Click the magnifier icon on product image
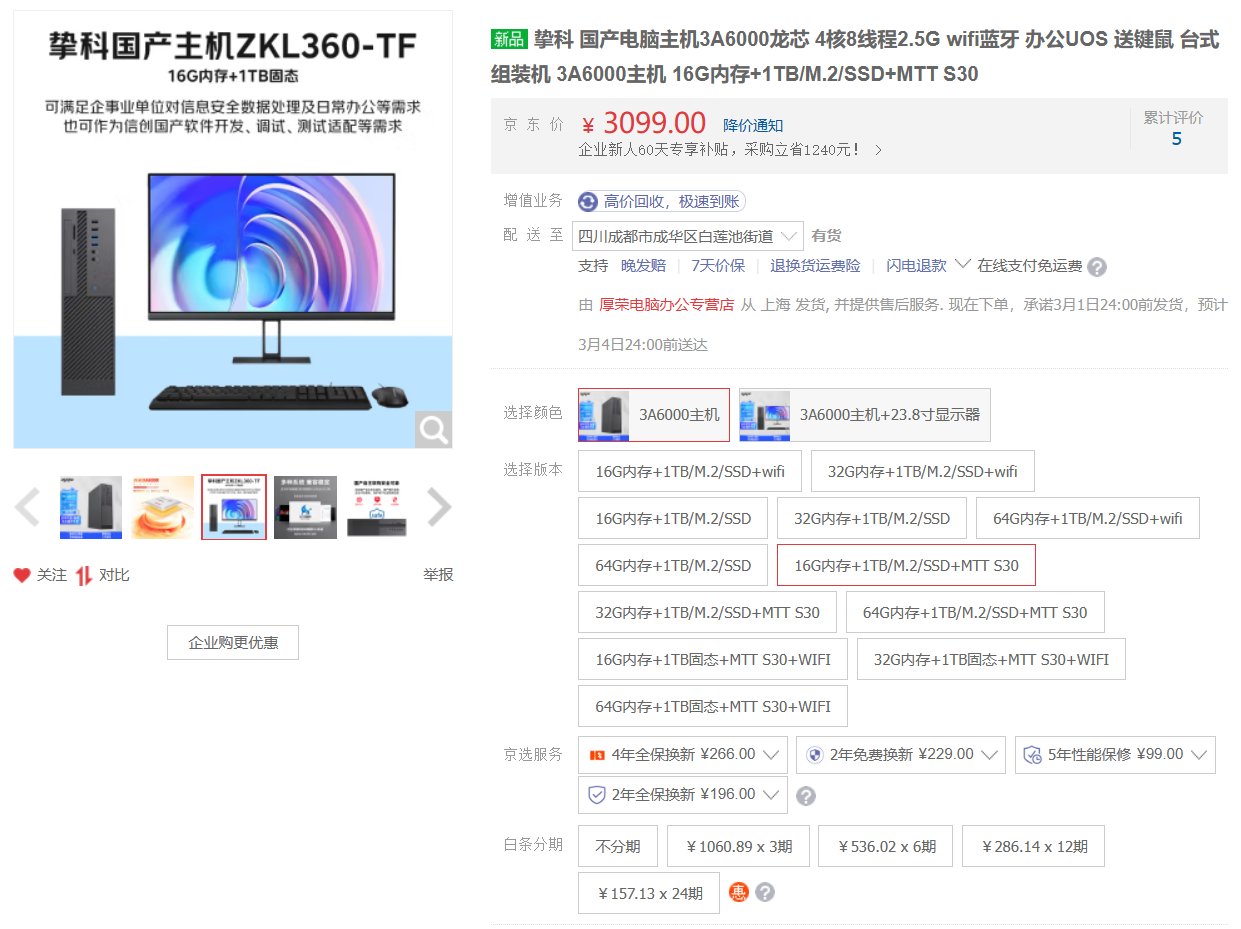Screen dimensions: 1241x929 click(x=433, y=430)
